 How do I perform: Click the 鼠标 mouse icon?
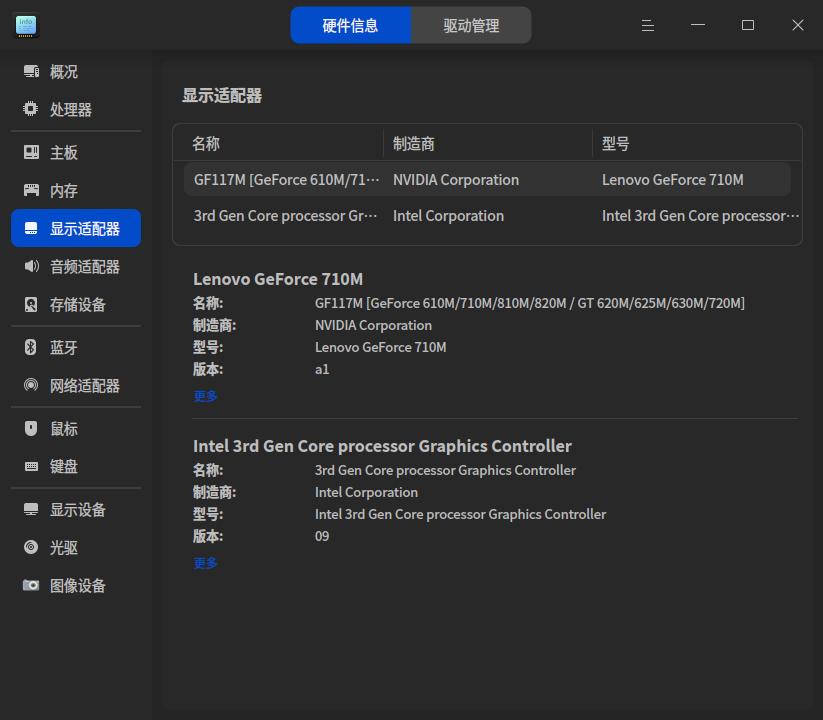pyautogui.click(x=31, y=428)
